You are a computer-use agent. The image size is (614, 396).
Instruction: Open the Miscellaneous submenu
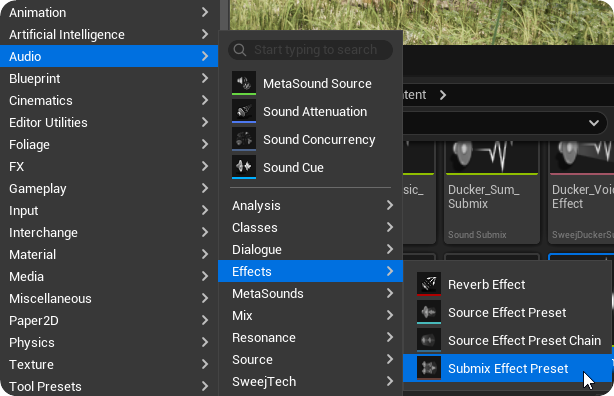tap(109, 298)
